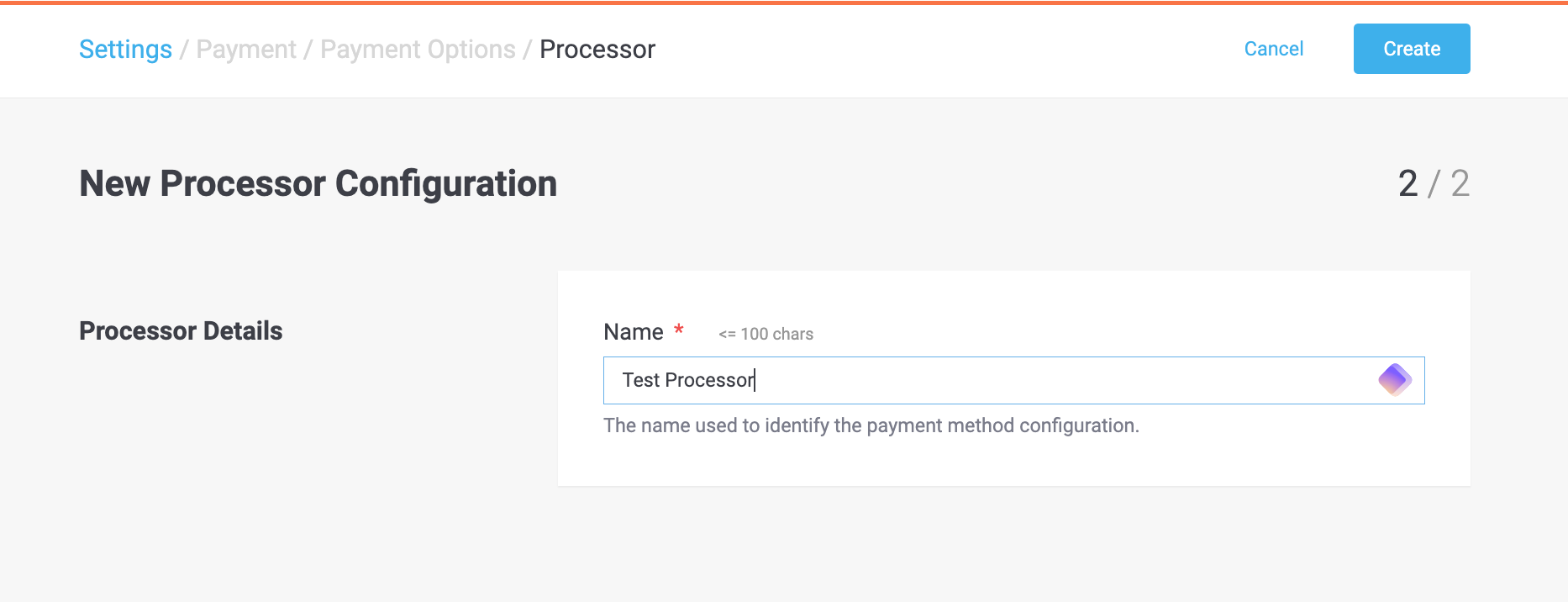The width and height of the screenshot is (1568, 602).
Task: Click the Cancel link
Action: 1274,49
